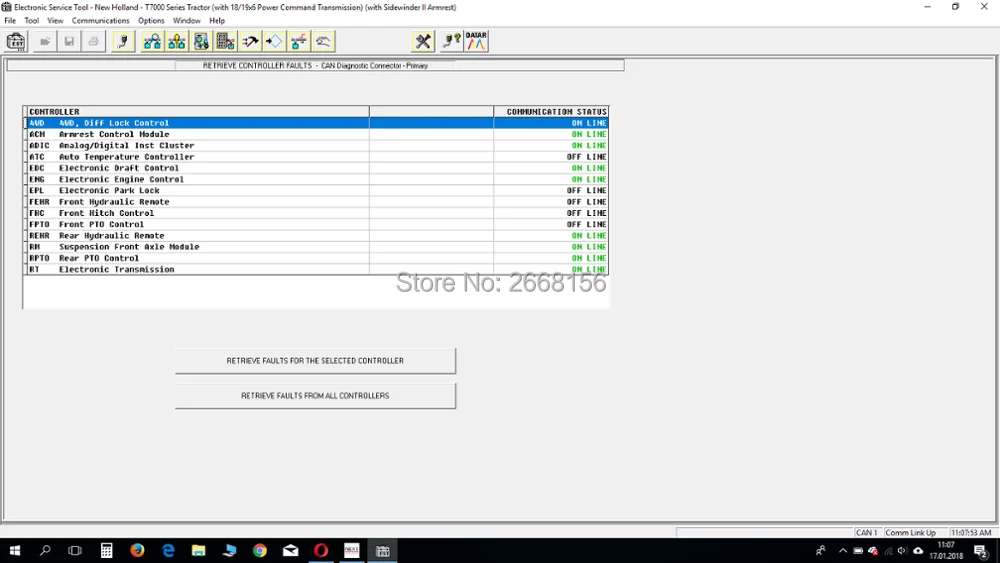Click ON LINE status for Electronic Engine Control
Screen dimensions: 1000x563
(589, 179)
